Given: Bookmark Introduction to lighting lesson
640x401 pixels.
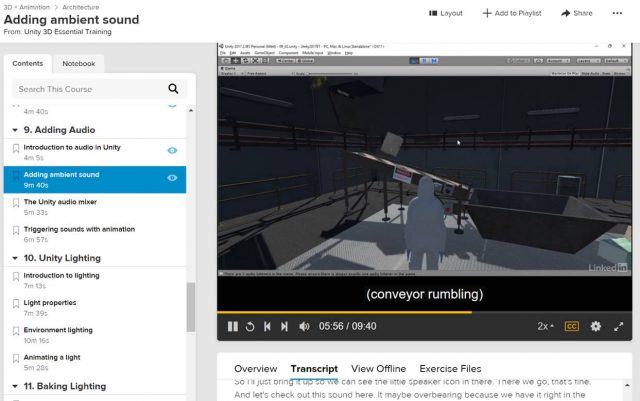Looking at the screenshot, I should coord(16,276).
